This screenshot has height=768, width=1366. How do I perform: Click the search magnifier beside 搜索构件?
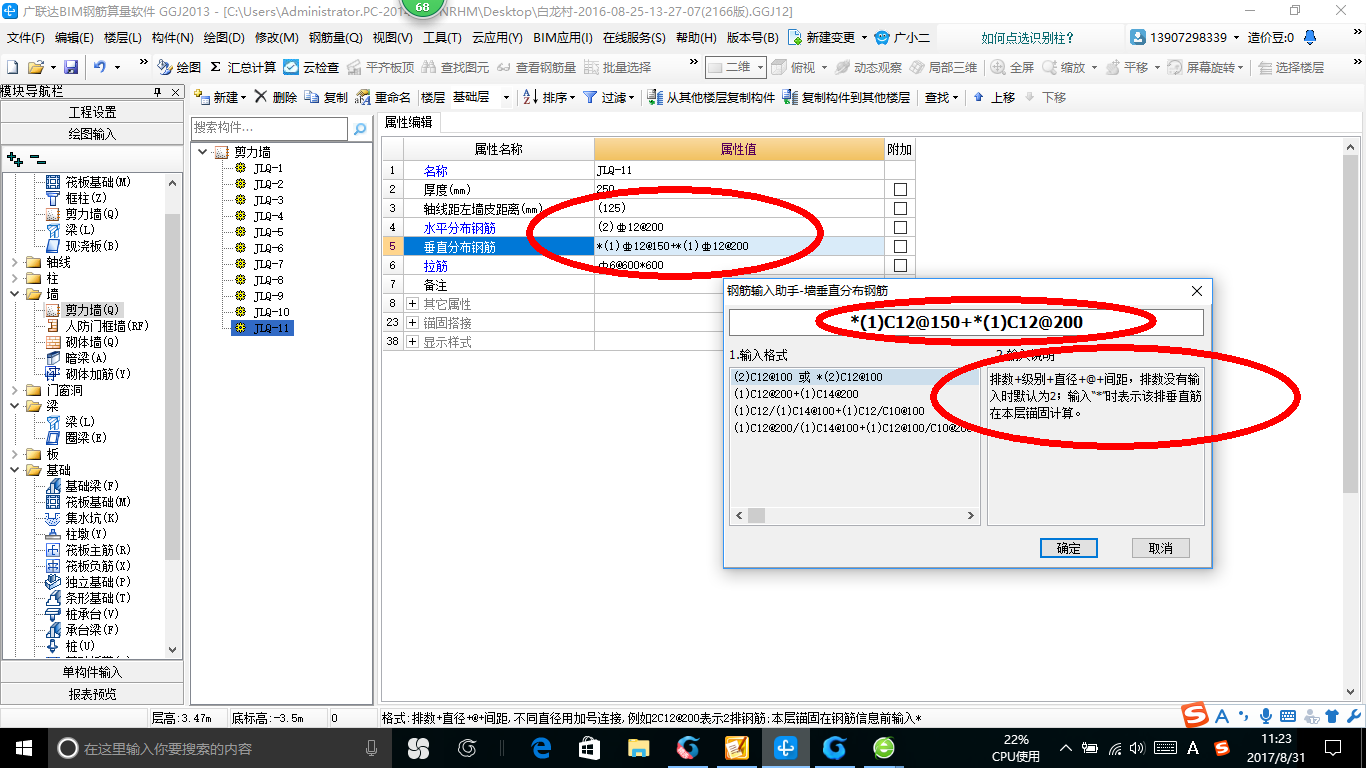pyautogui.click(x=360, y=129)
